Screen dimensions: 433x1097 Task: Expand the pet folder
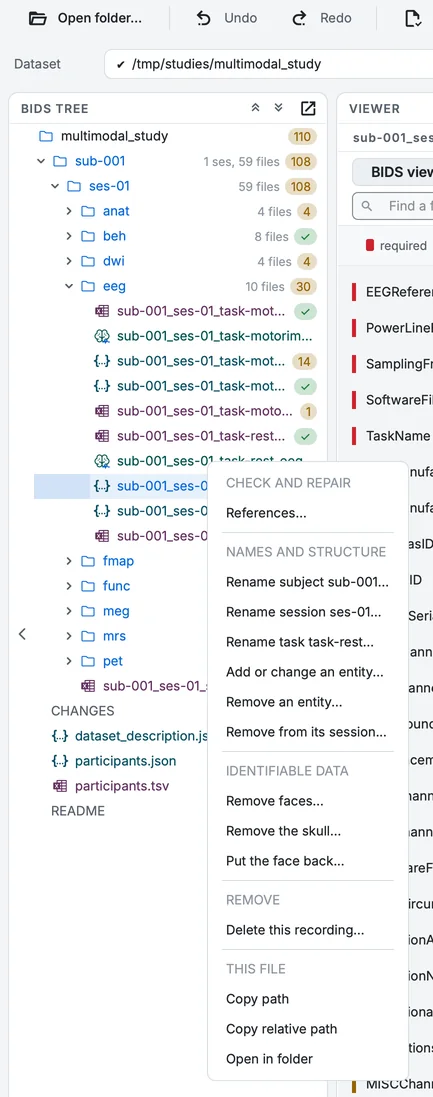tap(69, 661)
